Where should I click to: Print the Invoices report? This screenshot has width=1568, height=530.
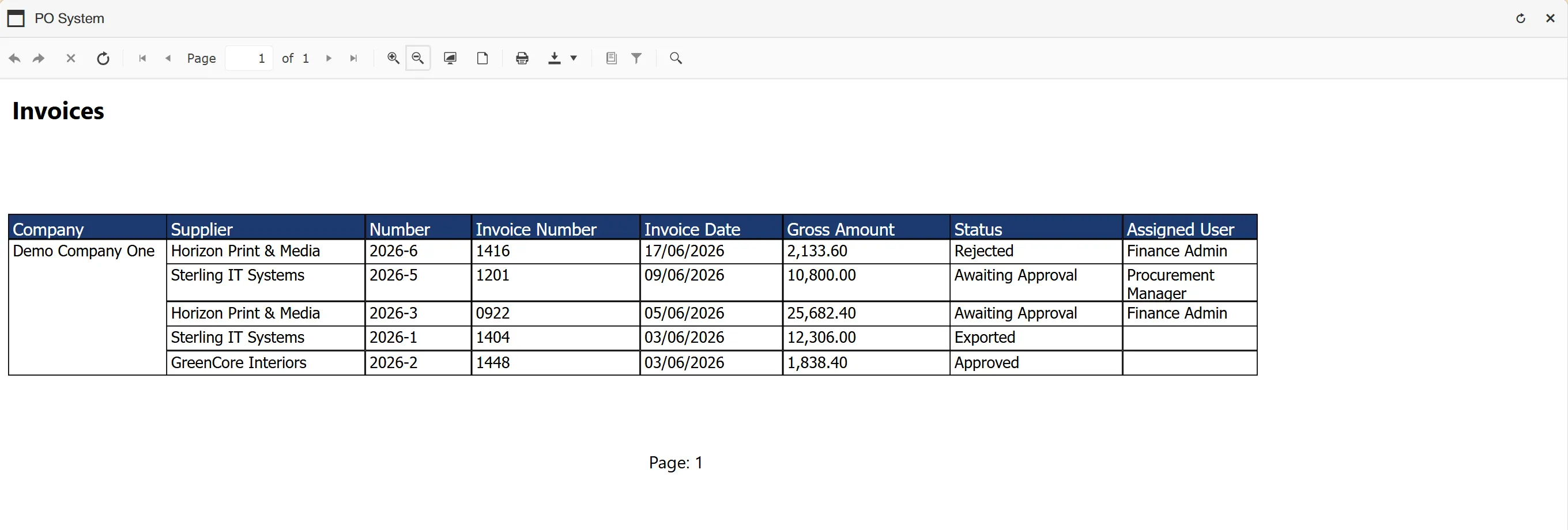click(522, 58)
